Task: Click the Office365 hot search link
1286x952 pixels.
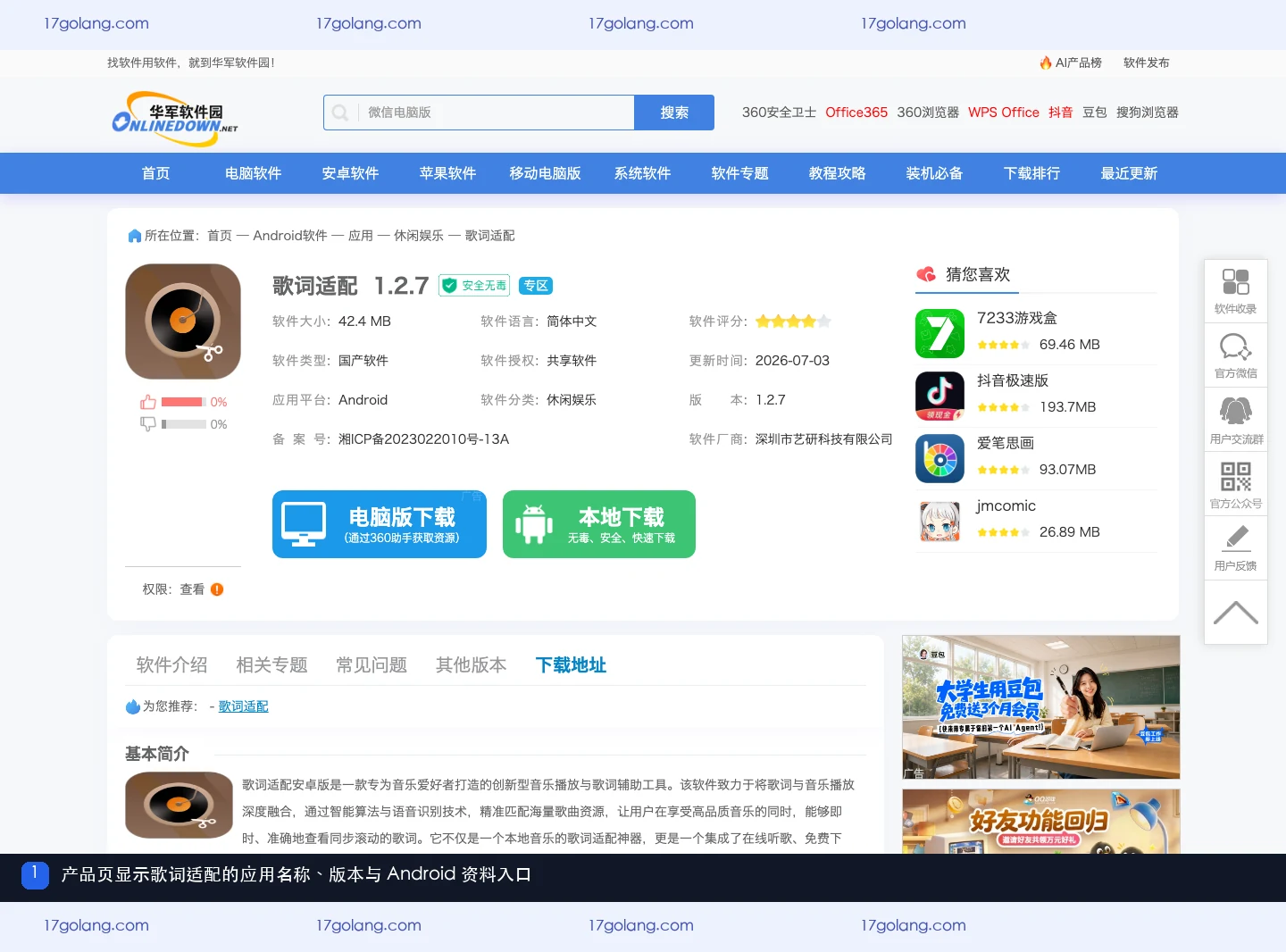Action: pos(856,113)
